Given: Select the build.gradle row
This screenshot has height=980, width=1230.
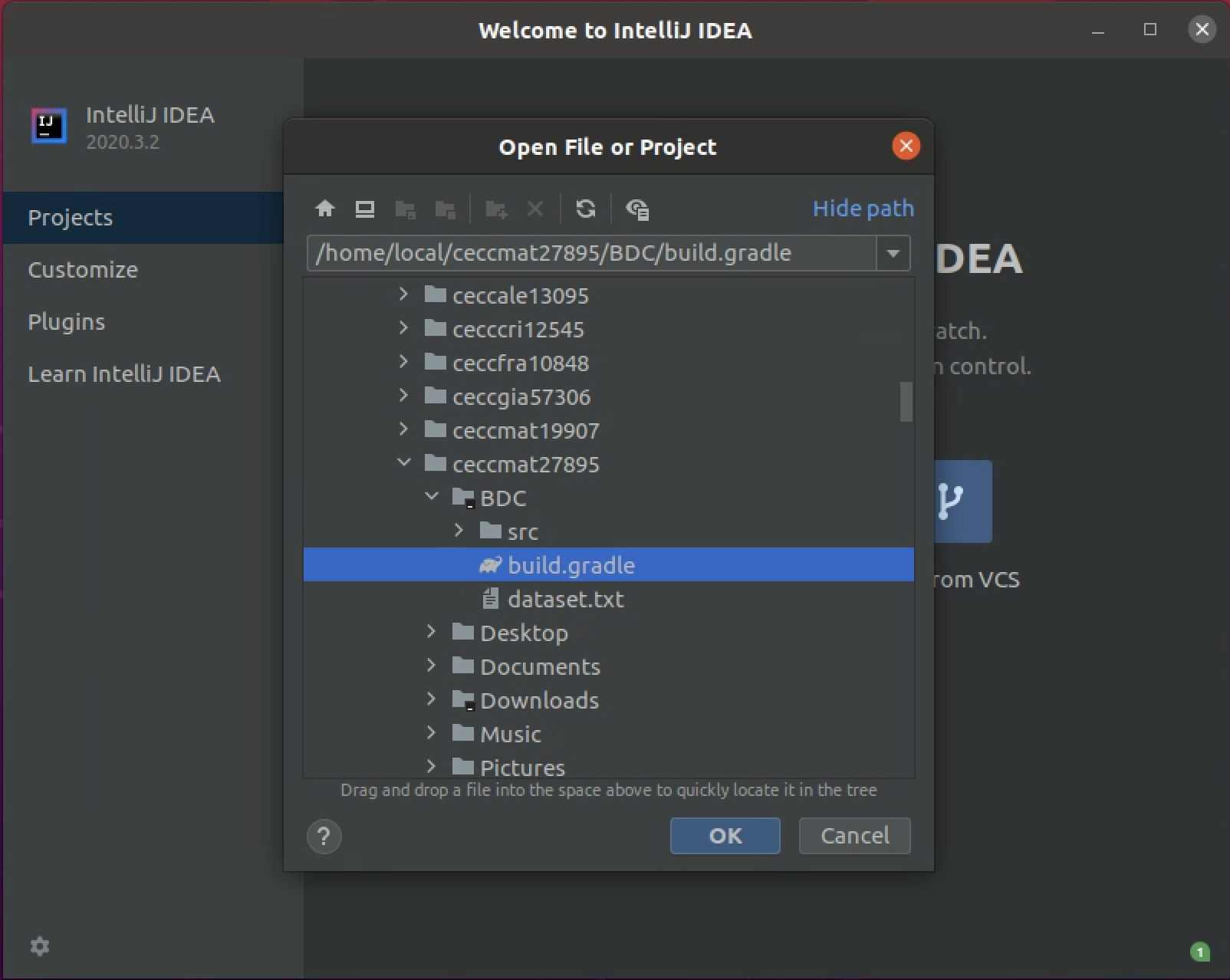Looking at the screenshot, I should point(609,565).
